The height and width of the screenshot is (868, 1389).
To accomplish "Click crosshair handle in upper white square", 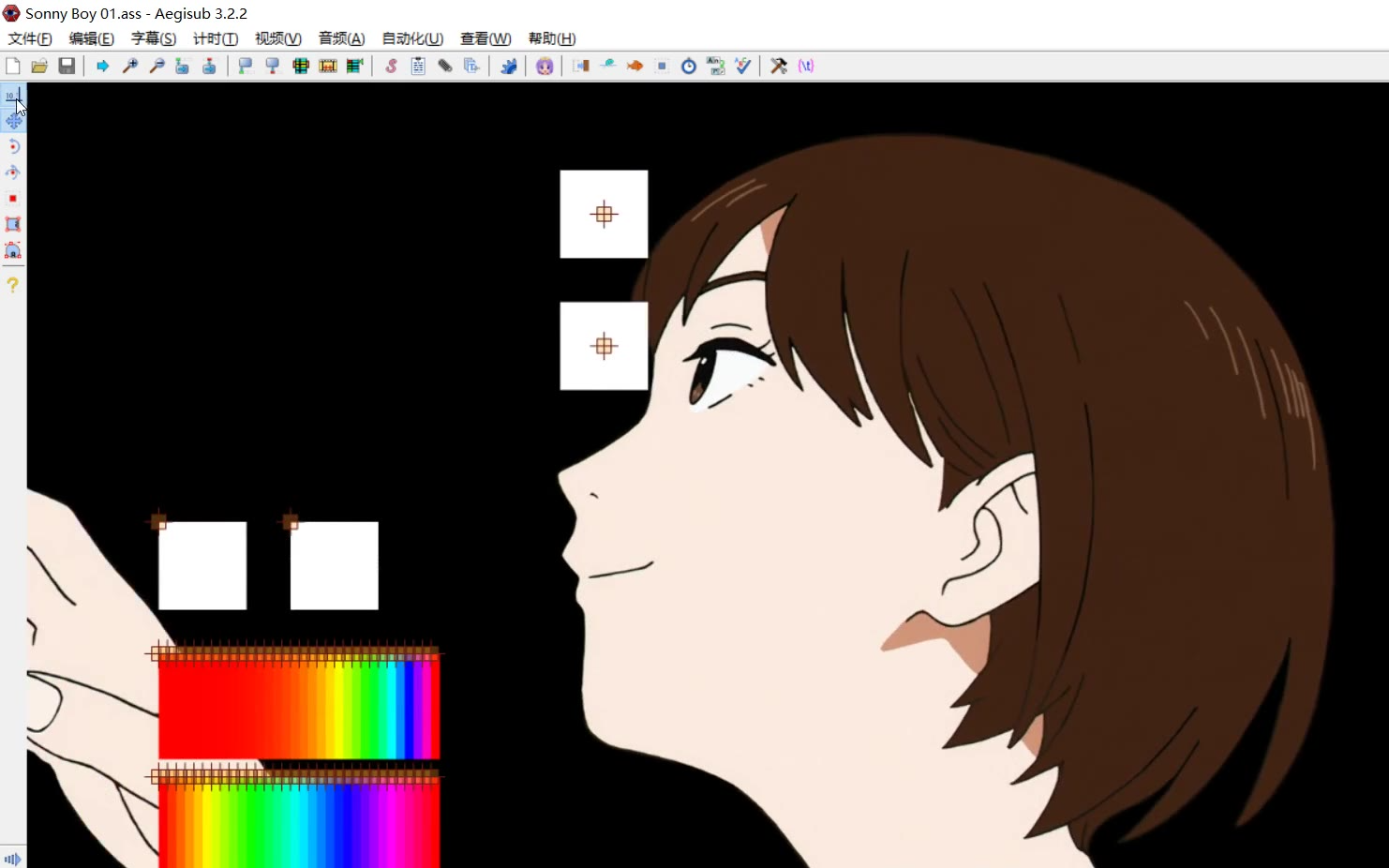I will tap(605, 214).
